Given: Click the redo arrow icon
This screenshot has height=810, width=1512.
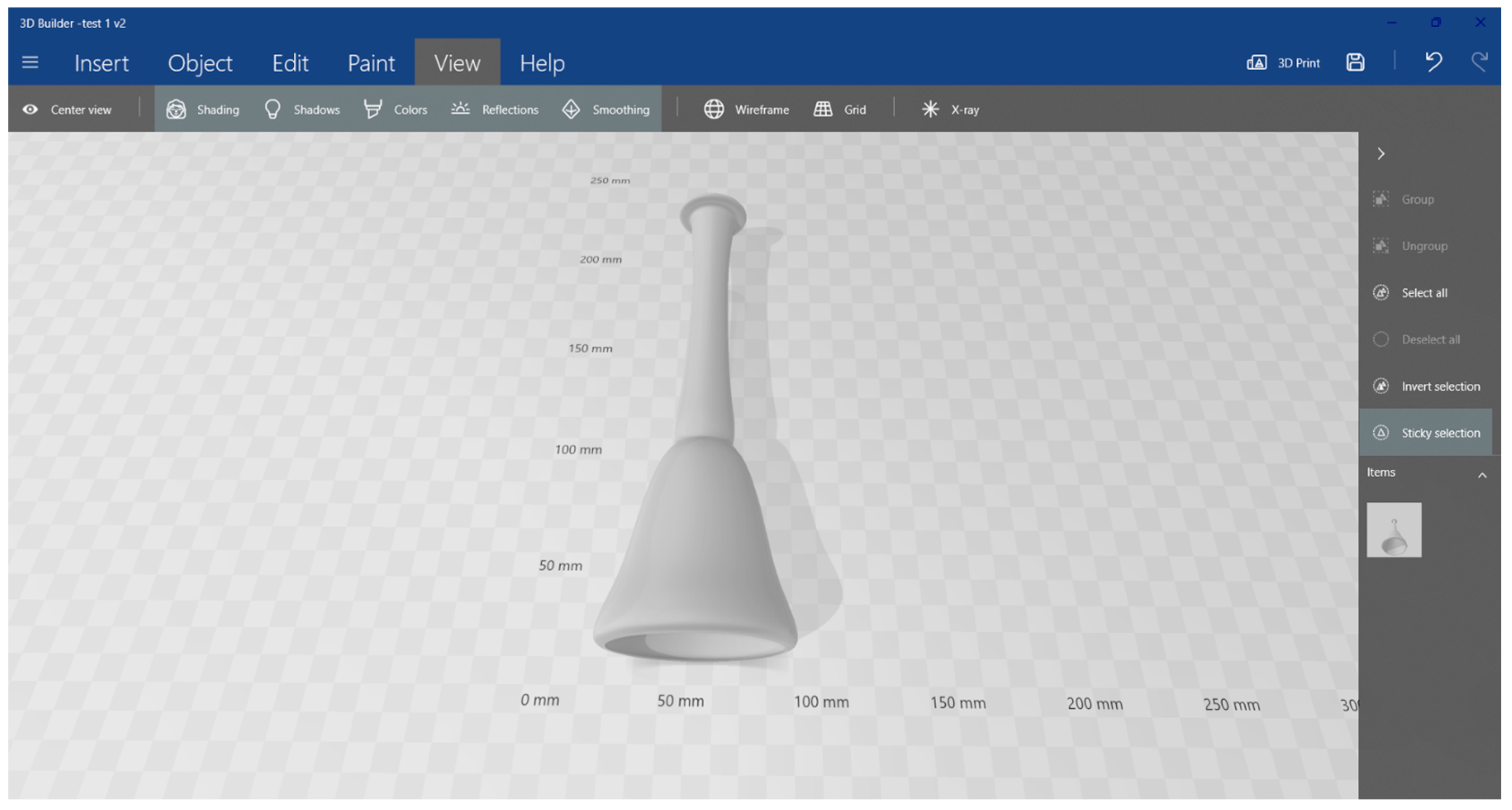Looking at the screenshot, I should (1479, 62).
